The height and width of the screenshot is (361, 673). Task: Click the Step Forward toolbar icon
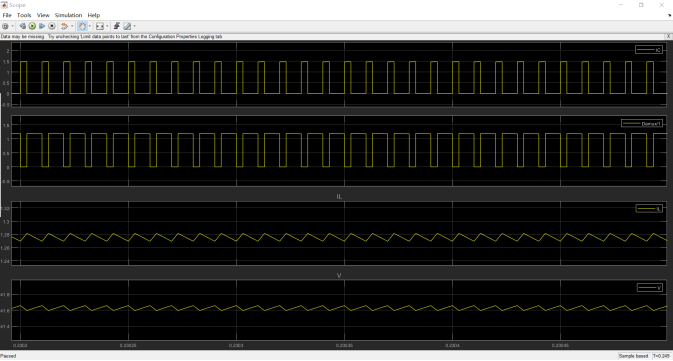click(x=42, y=26)
